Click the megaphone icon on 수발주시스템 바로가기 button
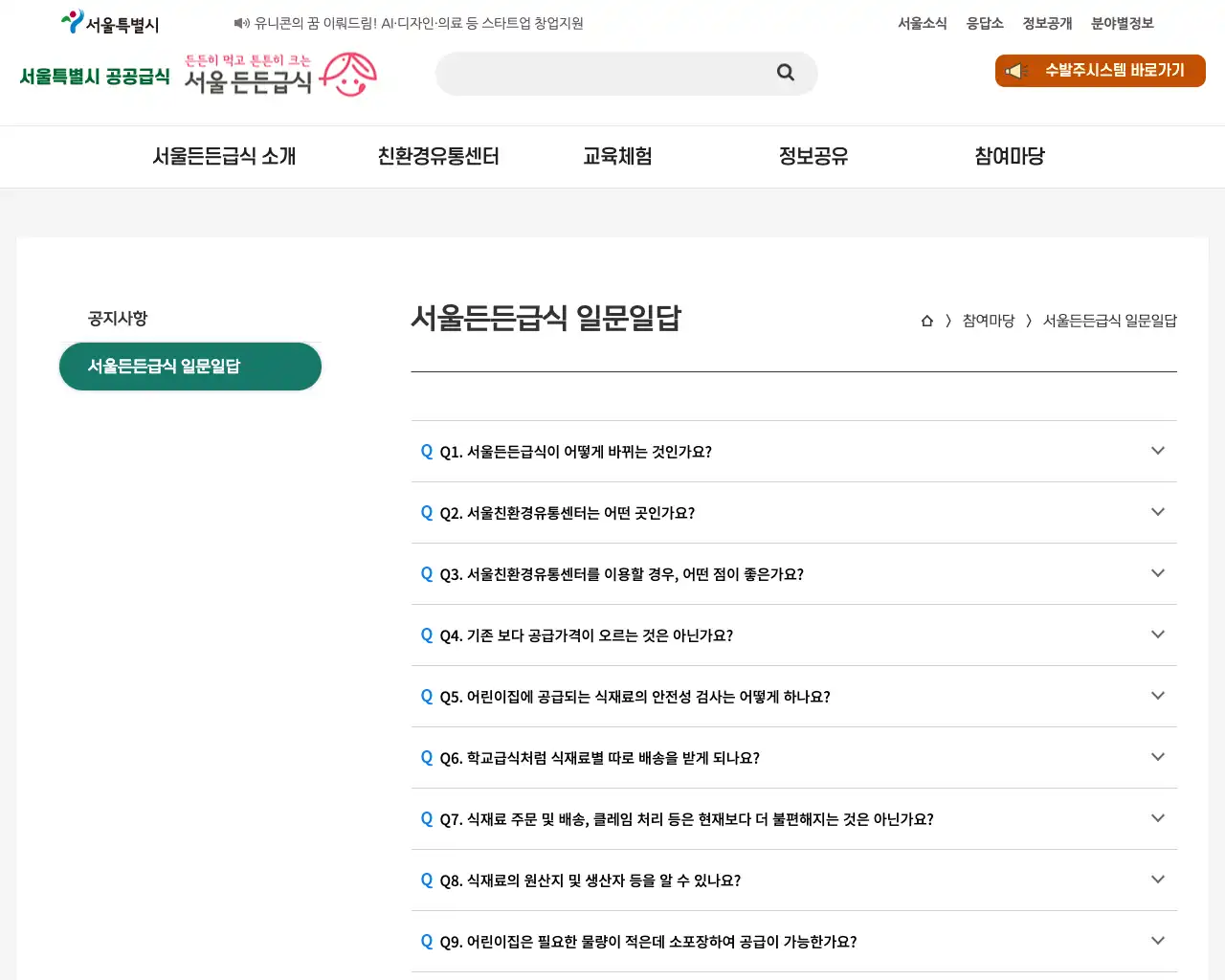 click(1015, 70)
